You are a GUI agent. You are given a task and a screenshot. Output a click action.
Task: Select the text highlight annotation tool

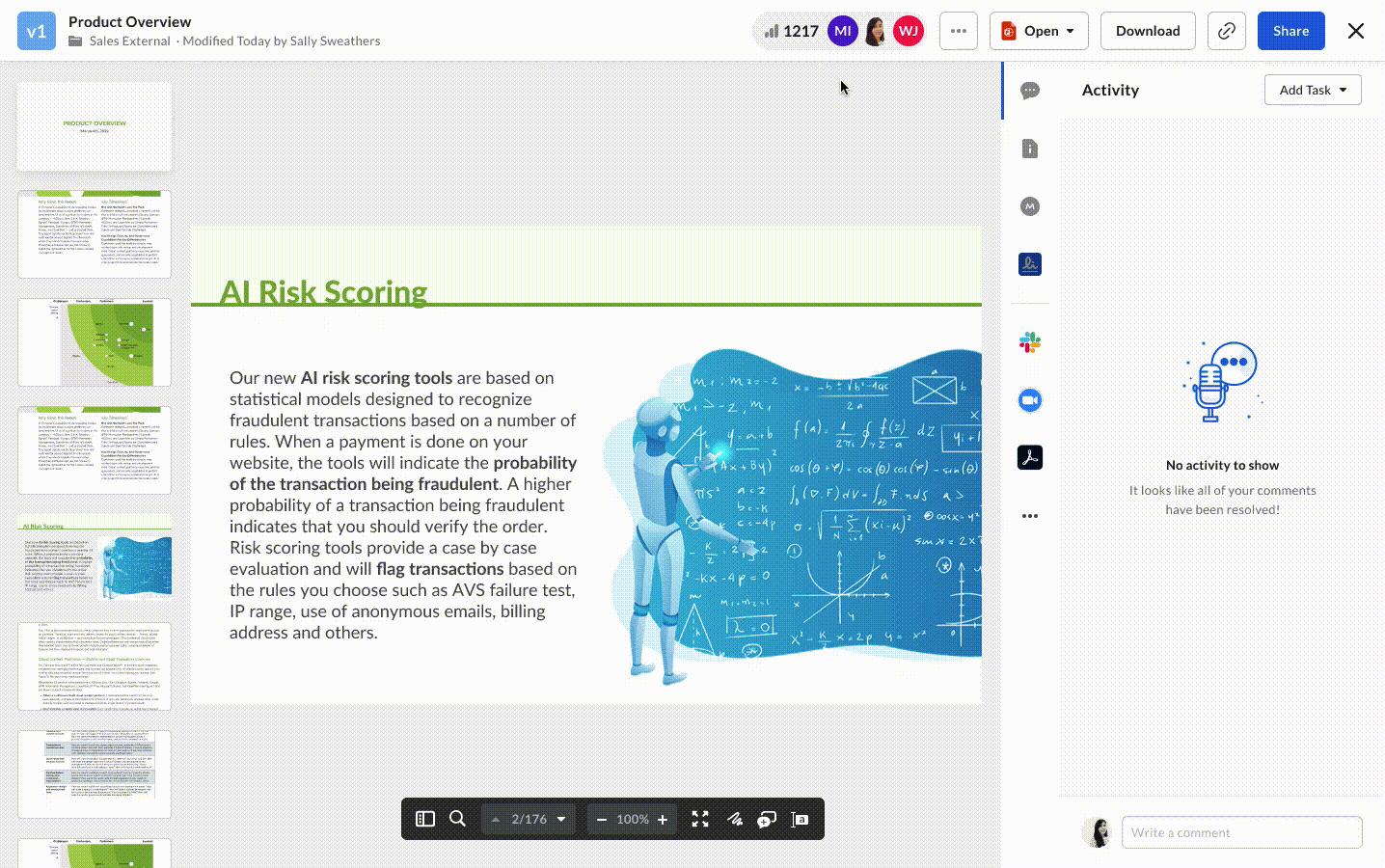coord(800,820)
